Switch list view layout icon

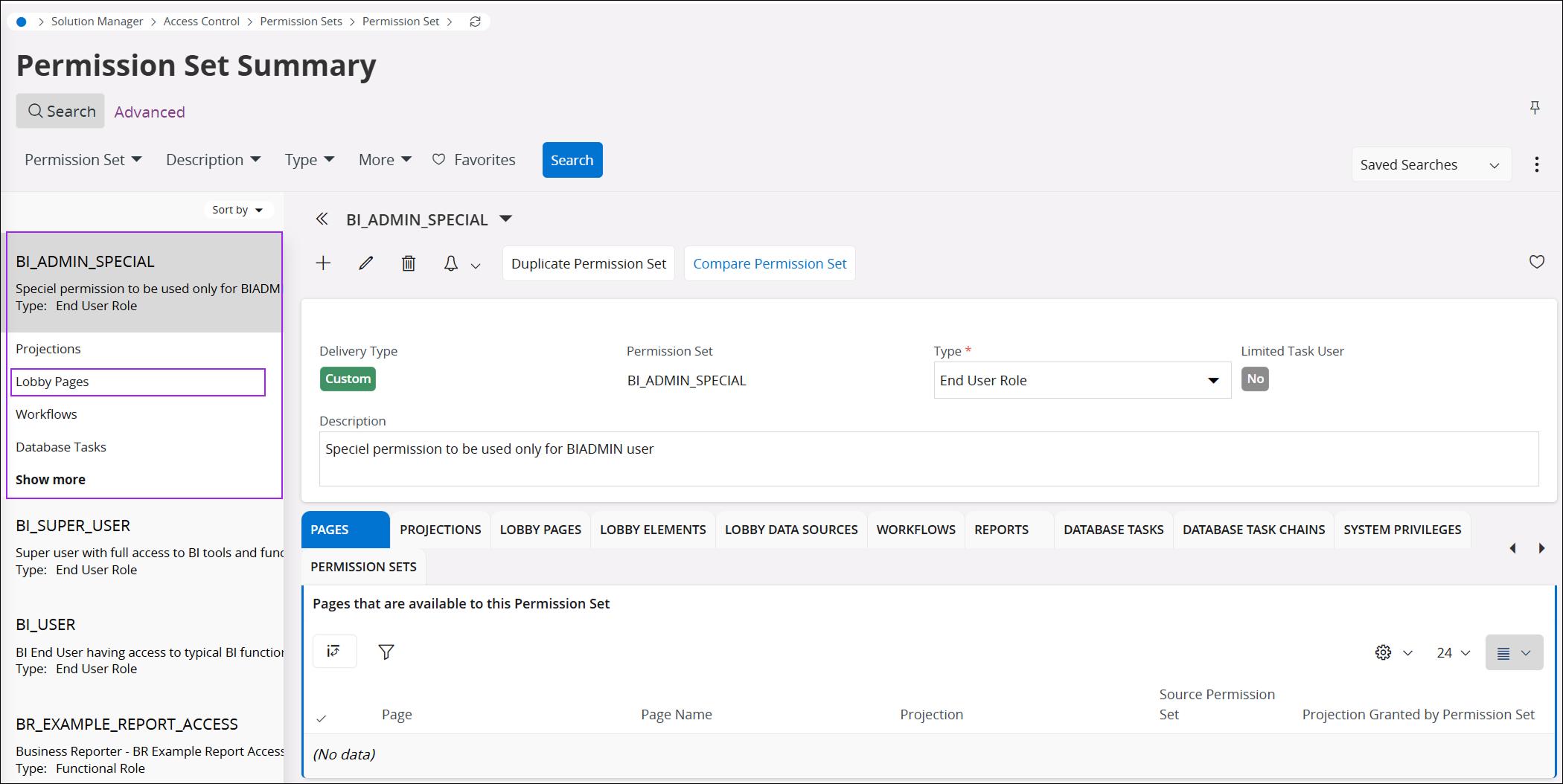pos(1514,652)
